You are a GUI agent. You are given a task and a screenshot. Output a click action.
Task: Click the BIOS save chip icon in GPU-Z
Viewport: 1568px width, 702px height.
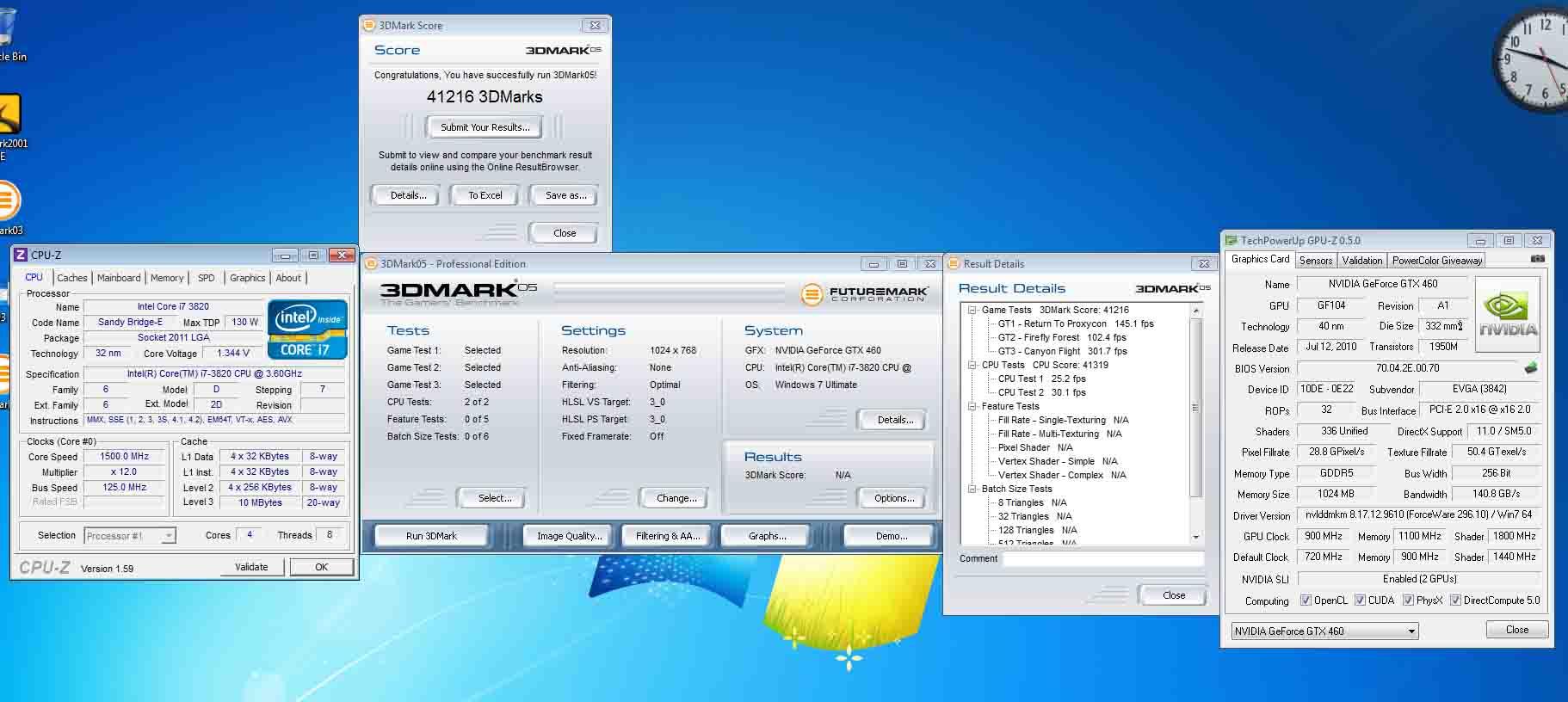(x=1530, y=368)
